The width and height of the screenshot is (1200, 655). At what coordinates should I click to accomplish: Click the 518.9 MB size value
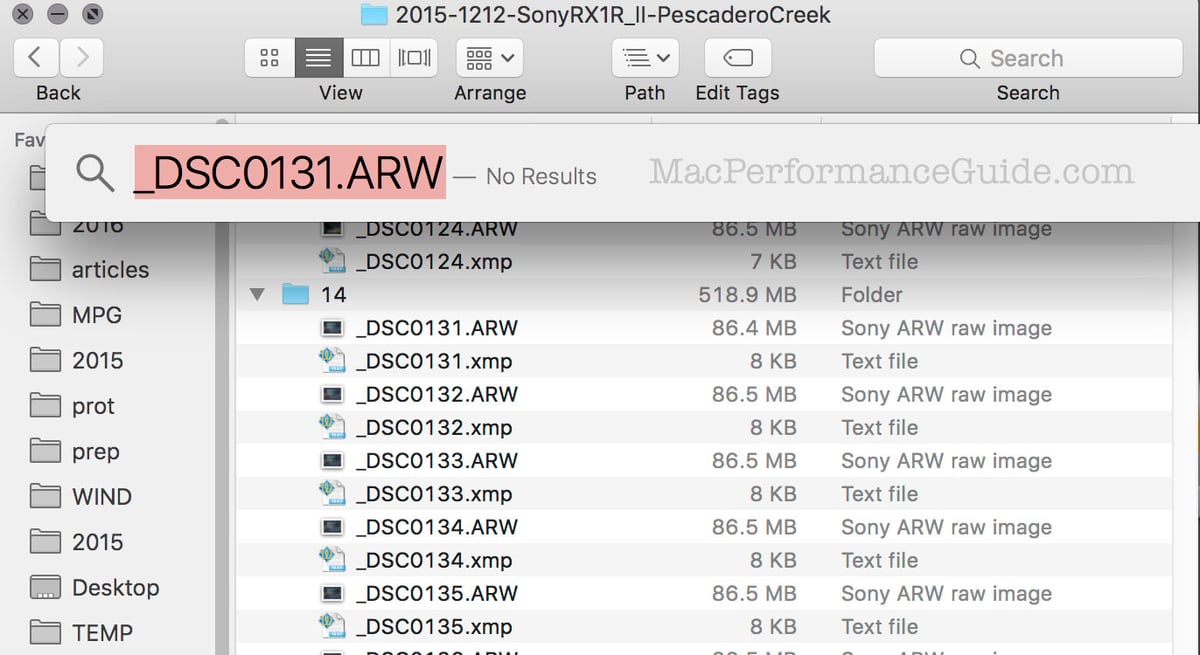[x=750, y=295]
